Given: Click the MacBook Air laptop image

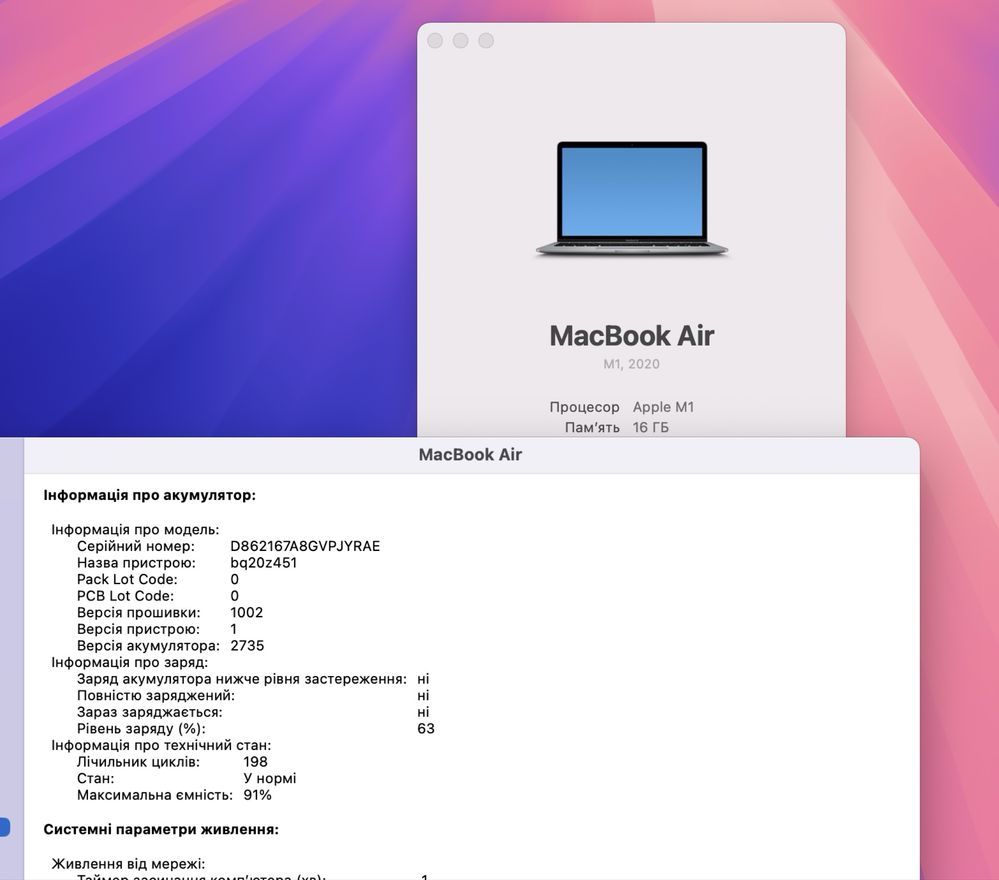Looking at the screenshot, I should point(631,199).
